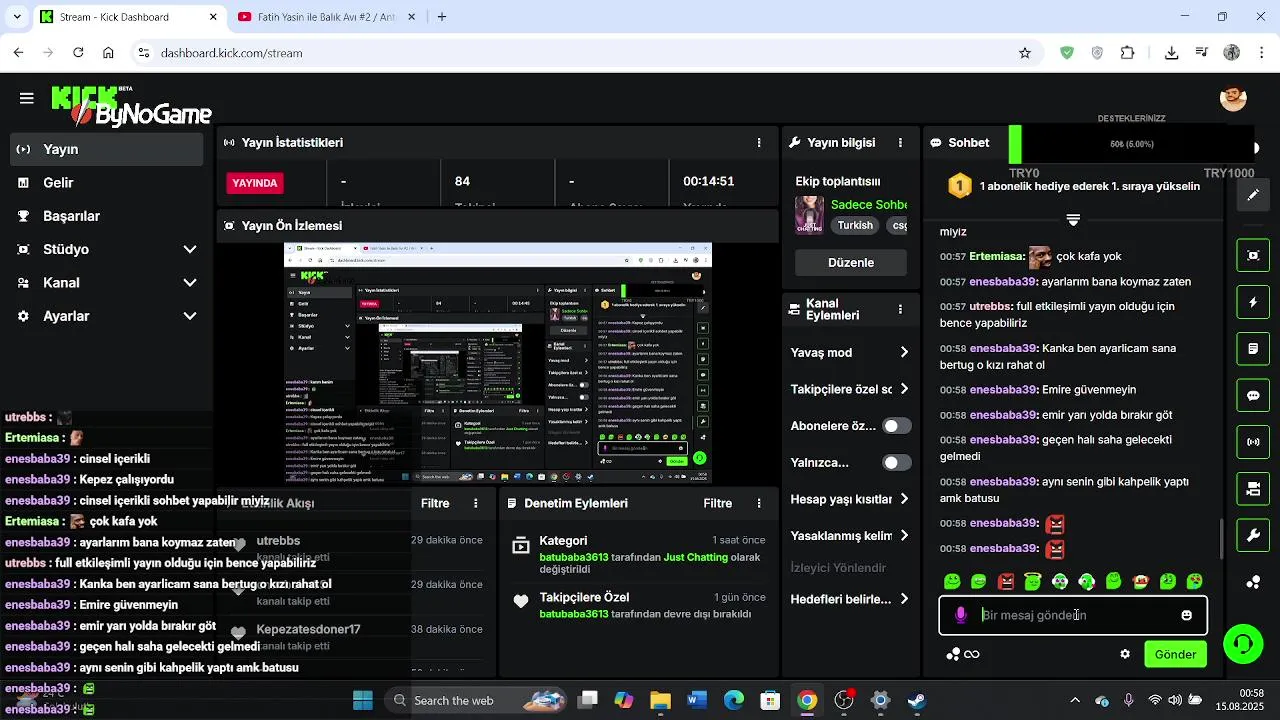Image resolution: width=1280 pixels, height=720 pixels.
Task: Click the Turkish language tag
Action: tap(855, 226)
